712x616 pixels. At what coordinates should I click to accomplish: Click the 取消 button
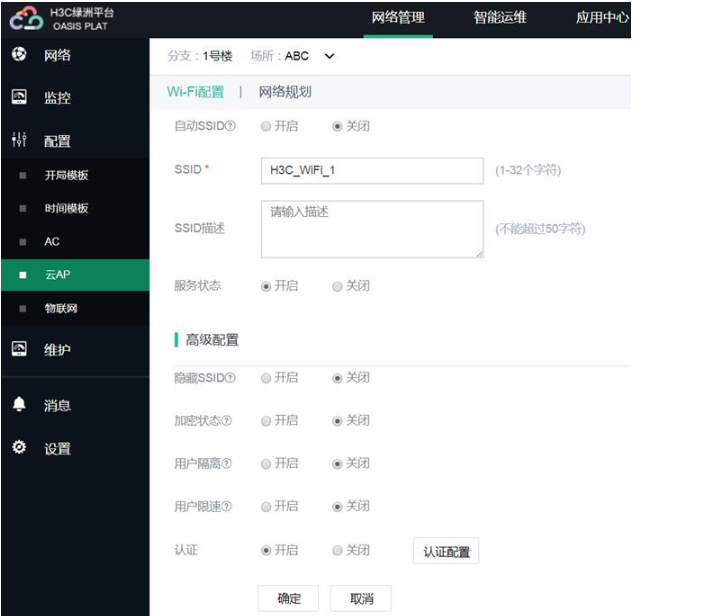click(x=361, y=598)
